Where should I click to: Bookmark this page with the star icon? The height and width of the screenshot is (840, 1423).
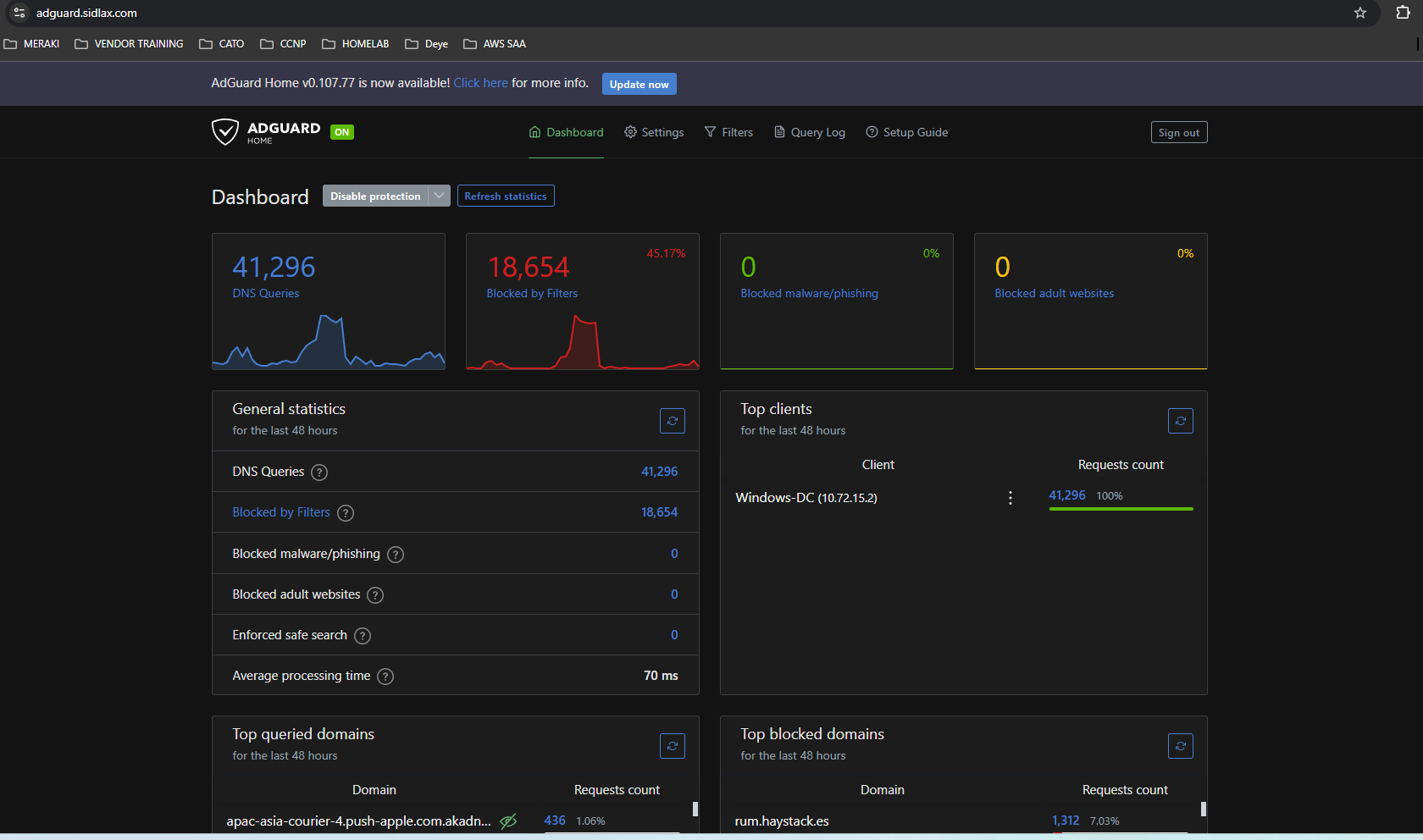1360,13
